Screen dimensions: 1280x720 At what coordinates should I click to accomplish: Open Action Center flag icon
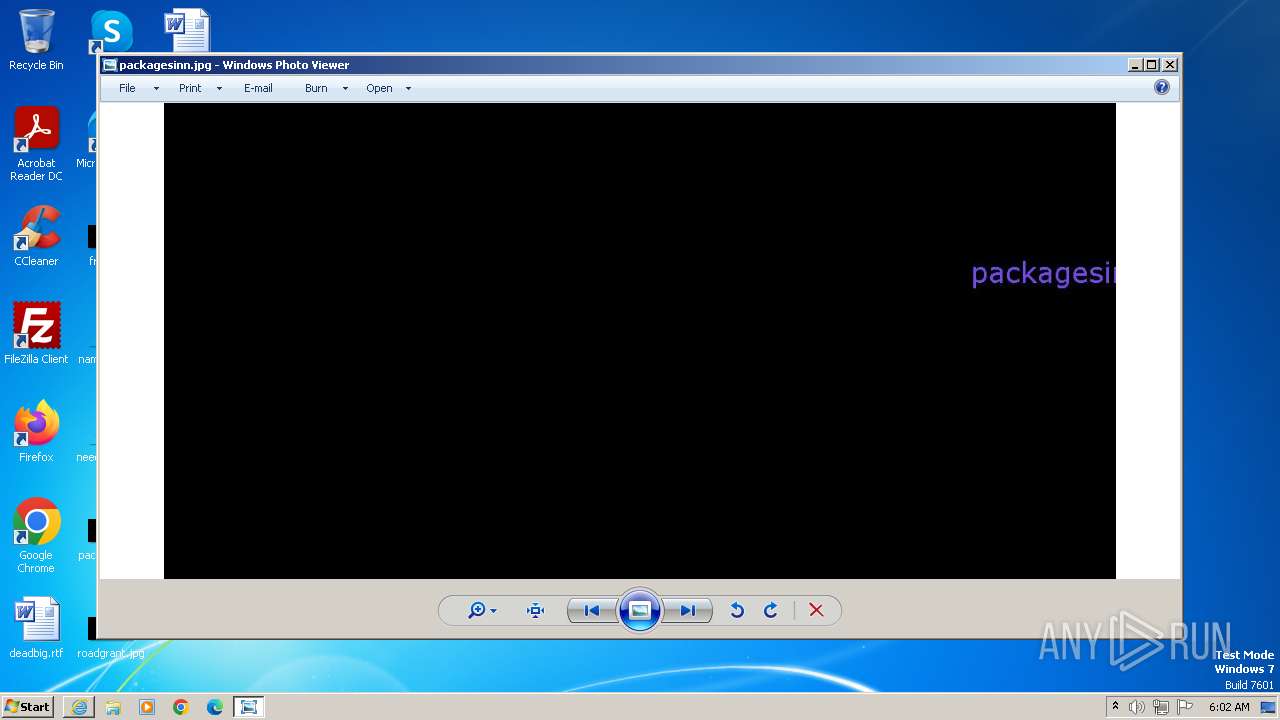coord(1185,707)
